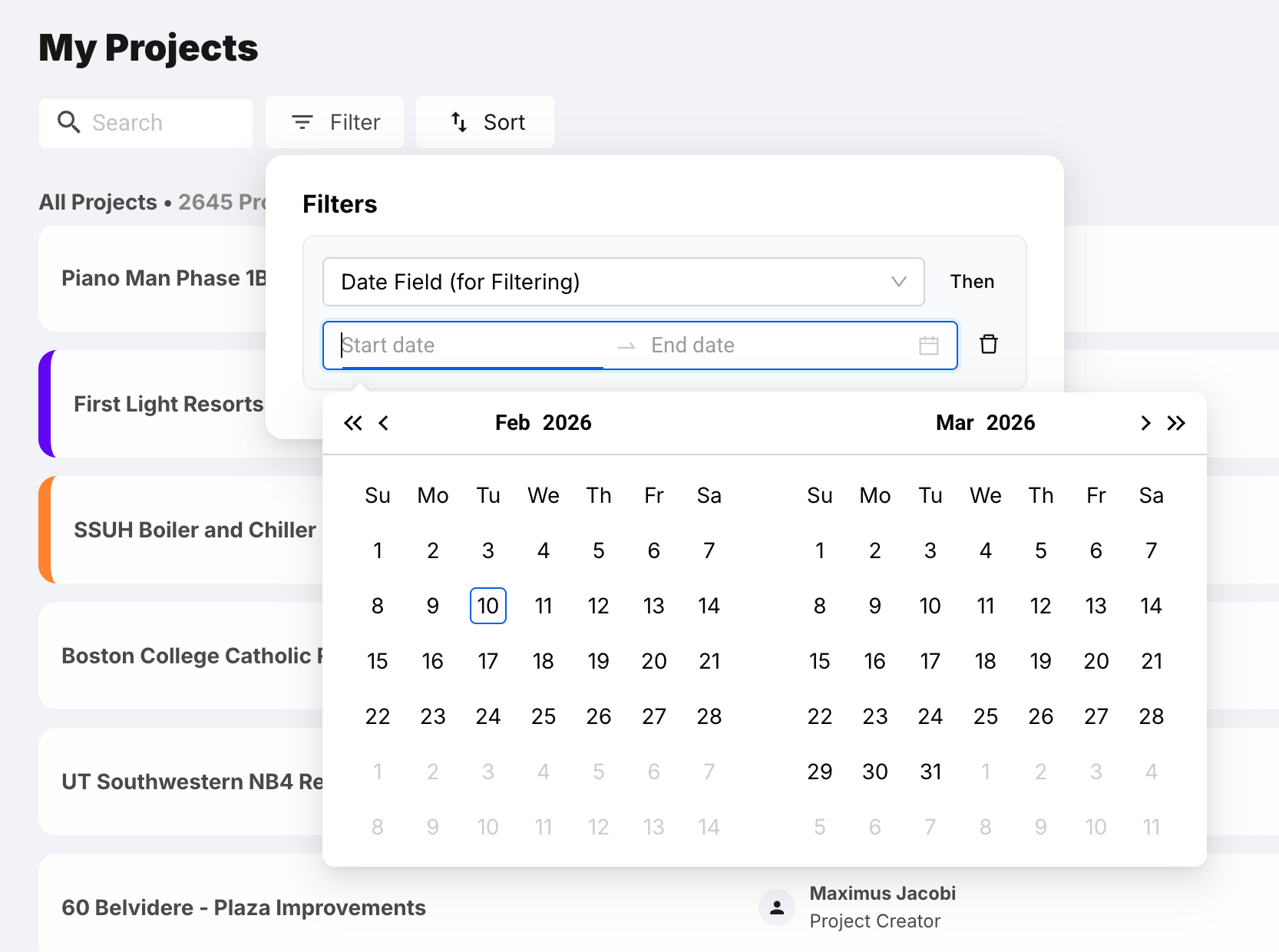Go to previous year with double-left arrow
1279x952 pixels.
pos(353,423)
